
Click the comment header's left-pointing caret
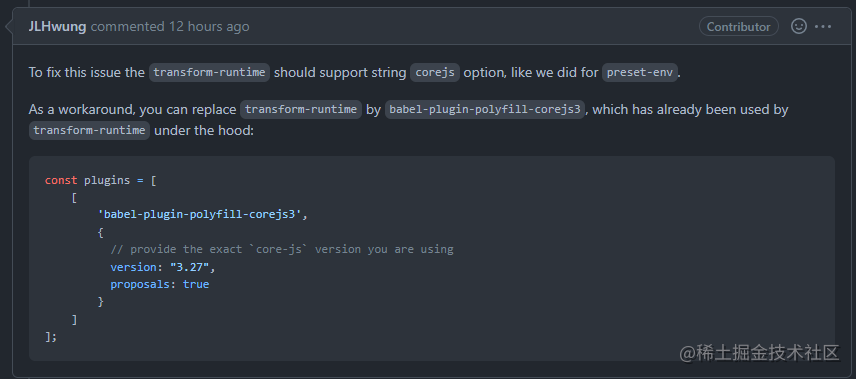[9, 26]
